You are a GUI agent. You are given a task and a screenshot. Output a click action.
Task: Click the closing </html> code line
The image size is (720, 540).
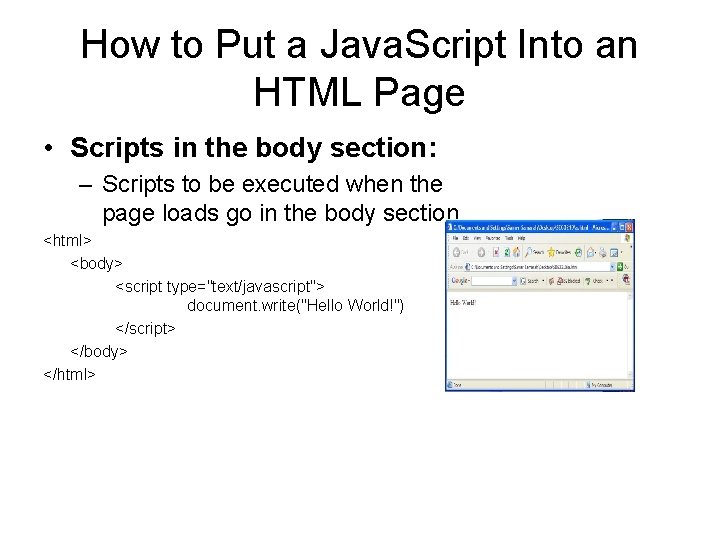[69, 374]
